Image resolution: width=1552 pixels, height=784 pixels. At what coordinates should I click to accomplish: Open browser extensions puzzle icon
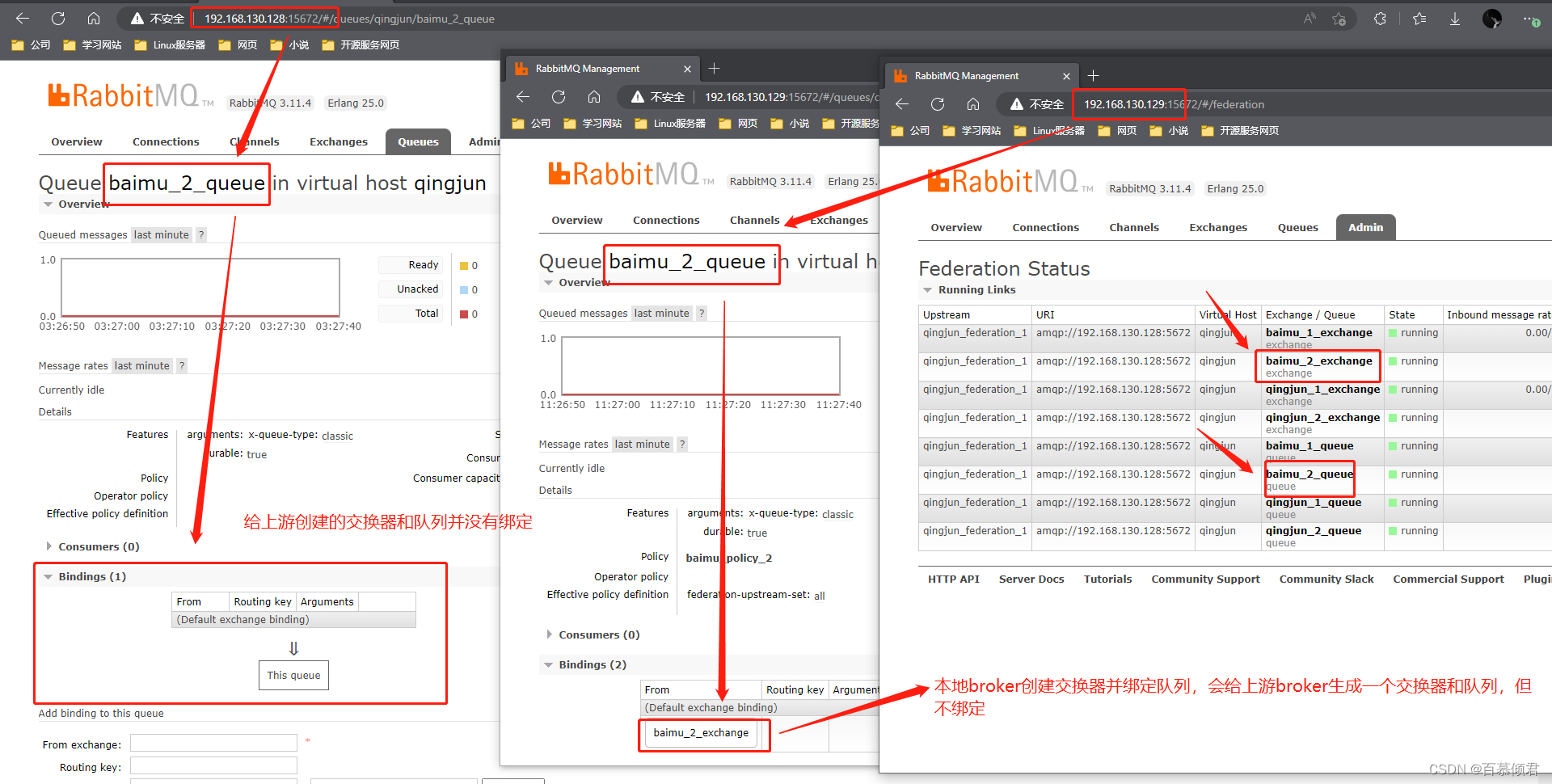coord(1380,19)
